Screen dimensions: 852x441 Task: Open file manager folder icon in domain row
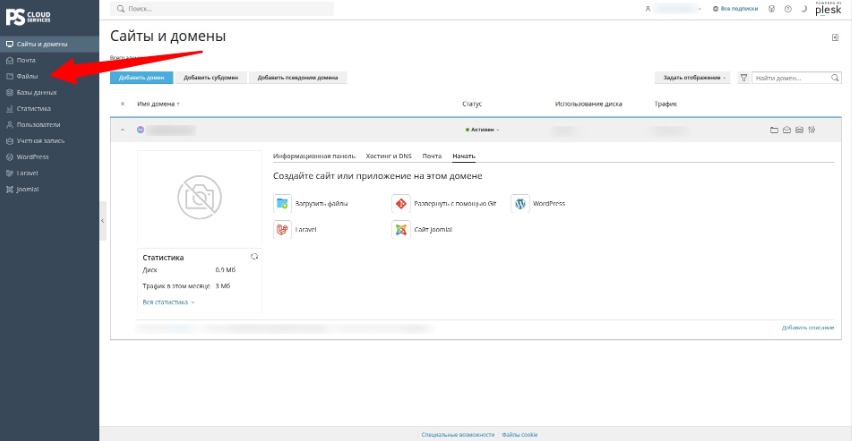tap(774, 130)
